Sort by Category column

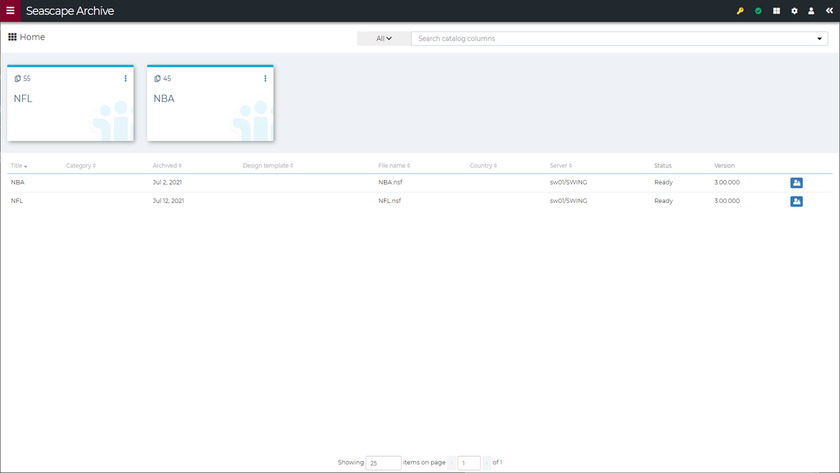pyautogui.click(x=81, y=166)
